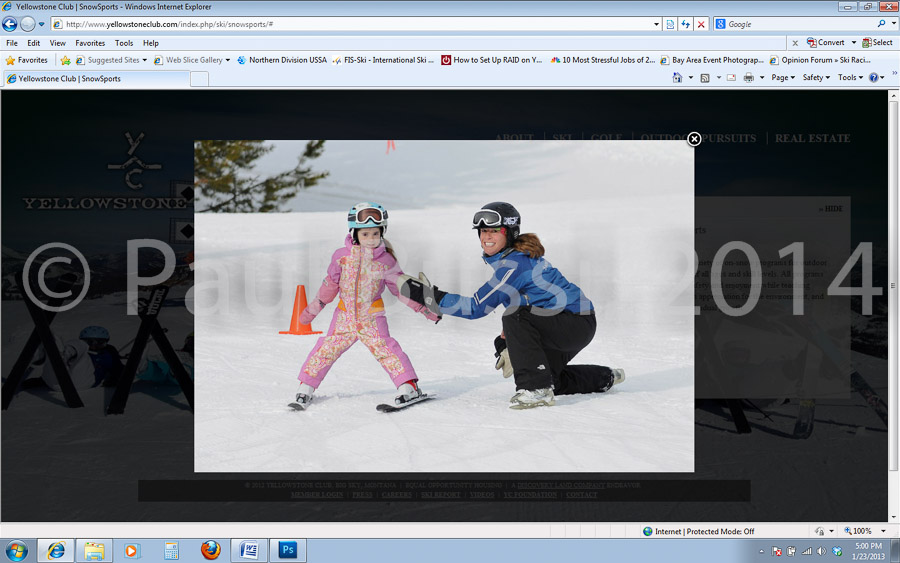The width and height of the screenshot is (900, 563).
Task: Click the 100% zoom level button
Action: [x=858, y=531]
